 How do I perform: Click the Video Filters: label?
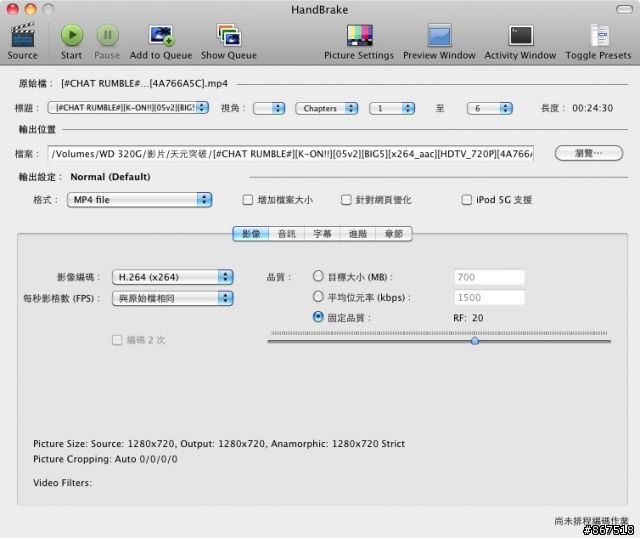click(62, 483)
